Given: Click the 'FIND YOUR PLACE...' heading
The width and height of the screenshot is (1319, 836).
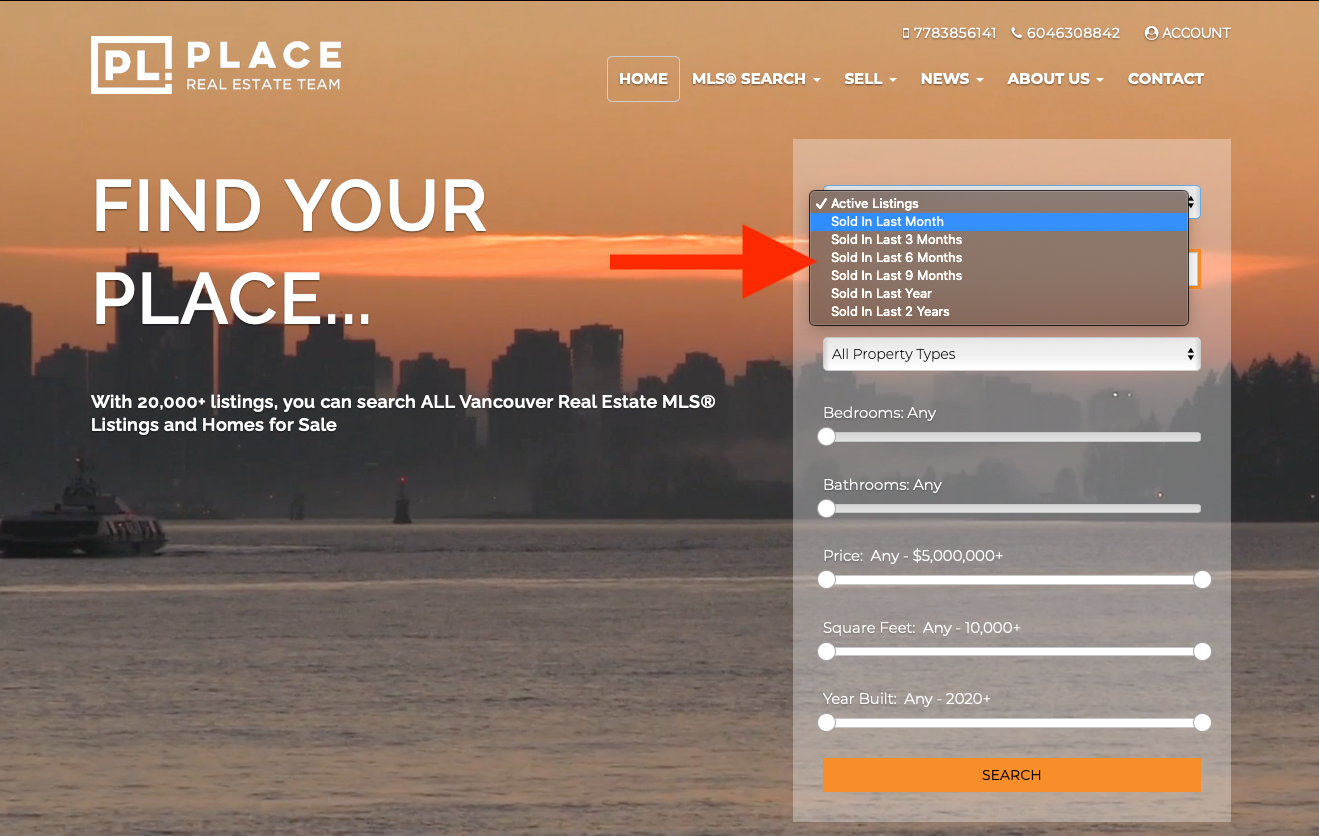Looking at the screenshot, I should [290, 253].
